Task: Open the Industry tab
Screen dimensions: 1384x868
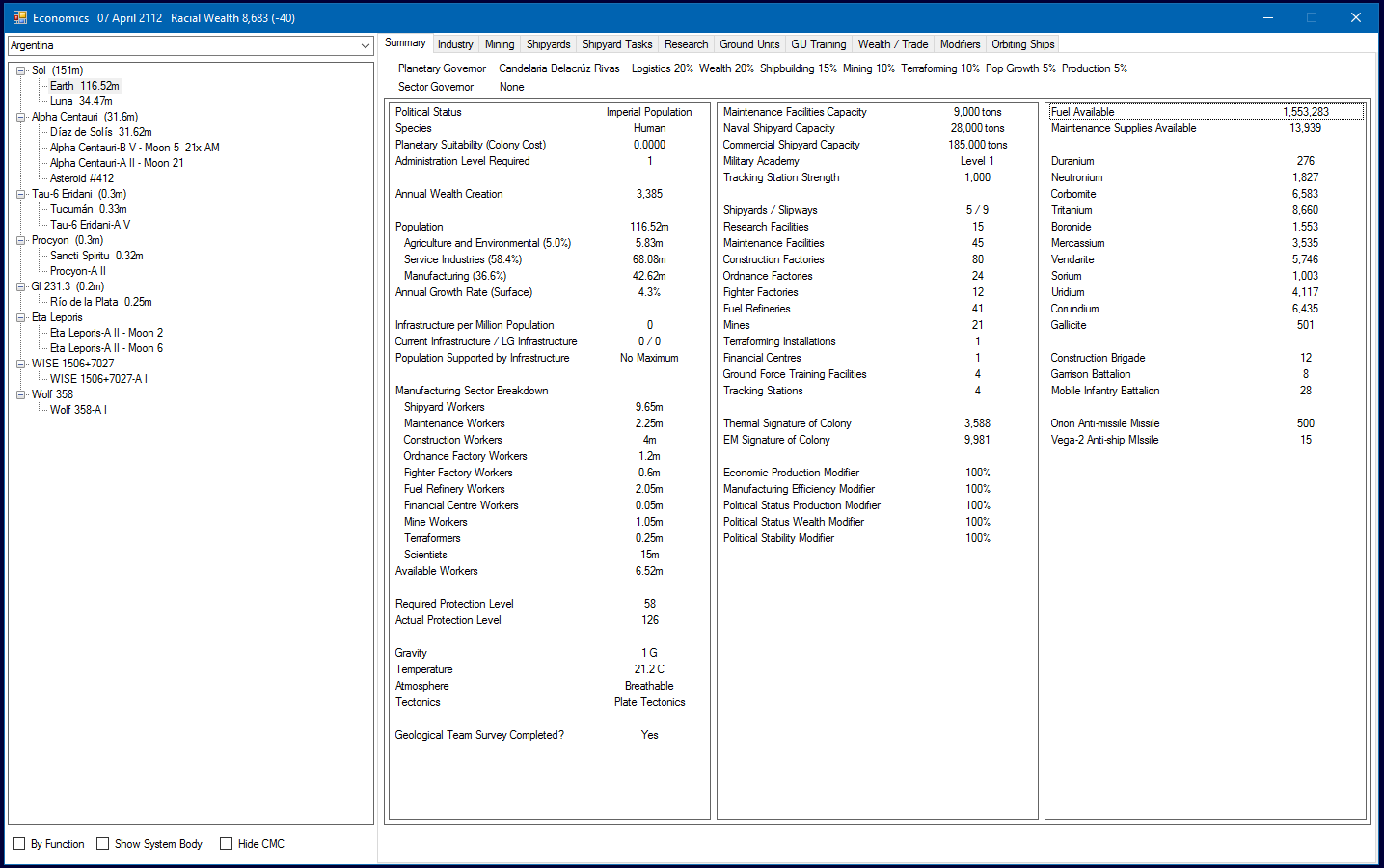Action: 455,44
